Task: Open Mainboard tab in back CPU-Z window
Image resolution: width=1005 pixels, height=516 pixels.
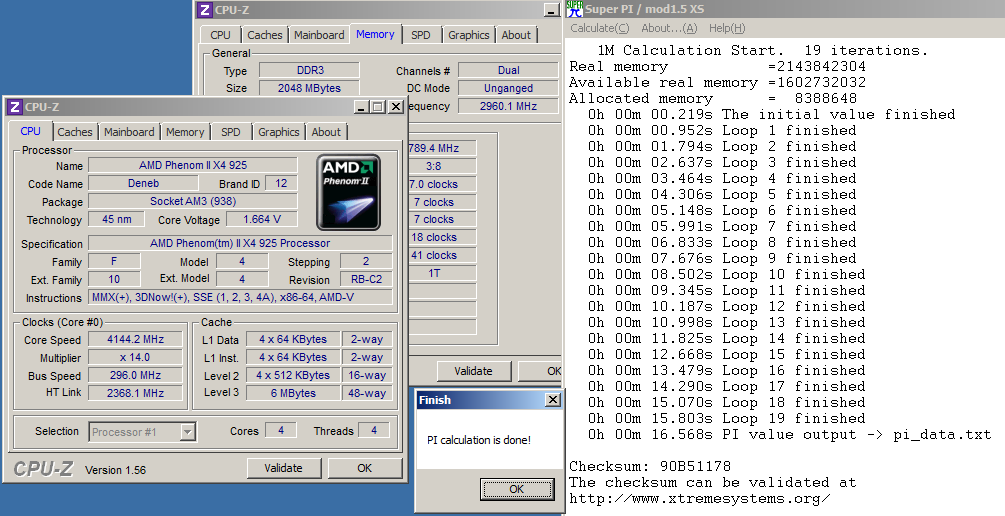Action: pyautogui.click(x=319, y=35)
